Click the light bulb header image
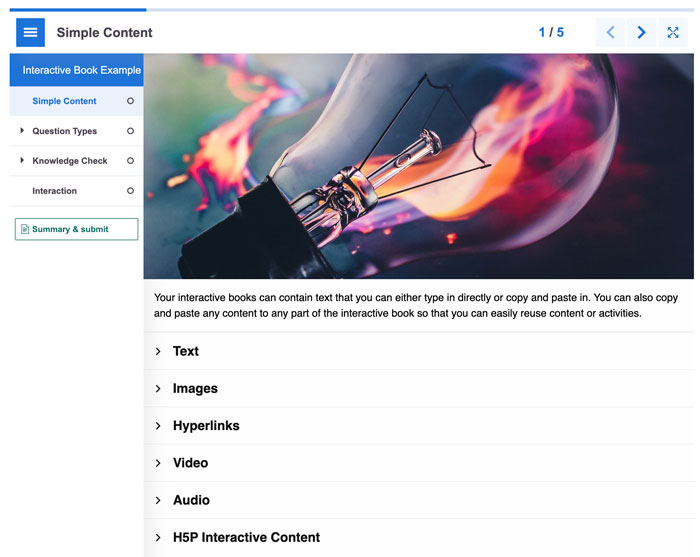This screenshot has width=700, height=557. click(418, 166)
